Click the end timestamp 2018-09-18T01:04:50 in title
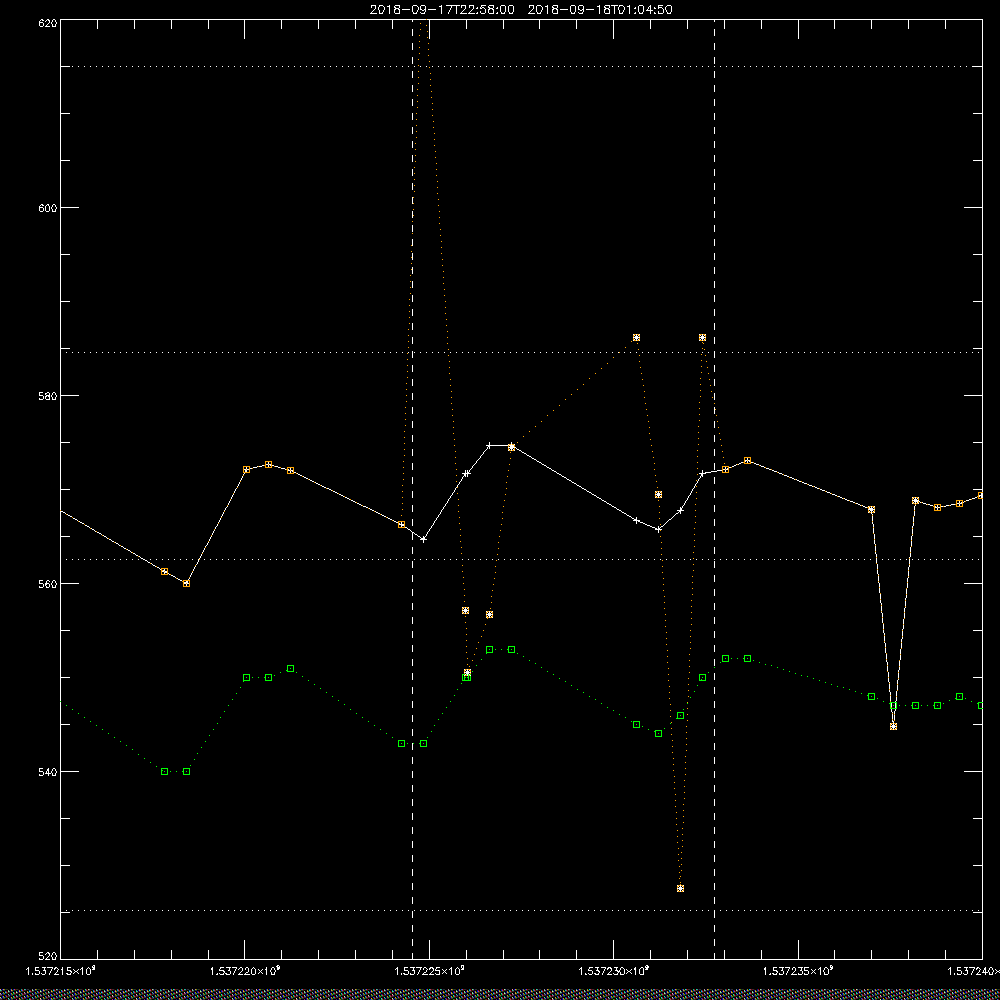Viewport: 1000px width, 1000px height. [x=599, y=10]
